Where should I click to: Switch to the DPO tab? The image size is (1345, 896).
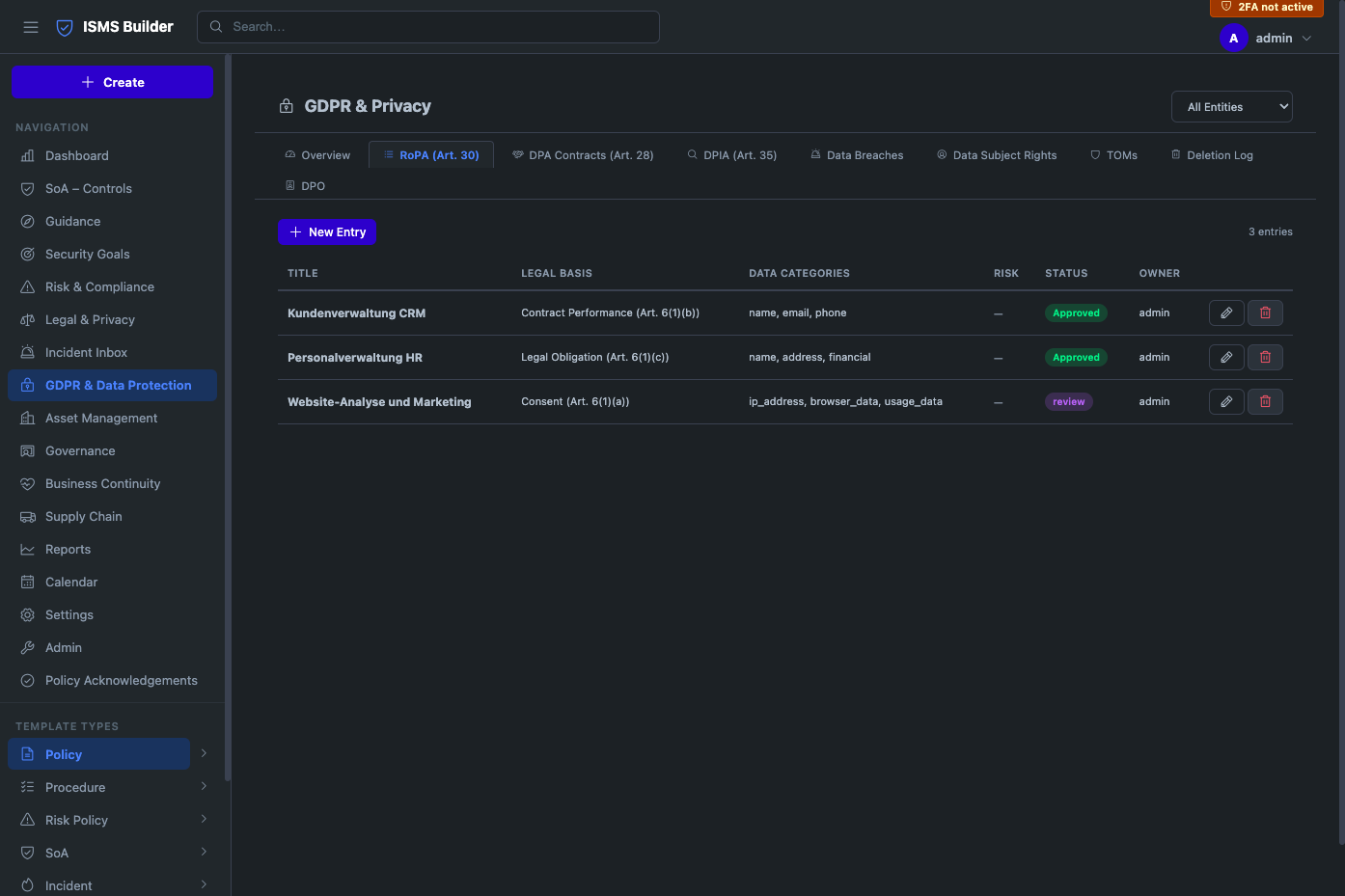coord(306,186)
